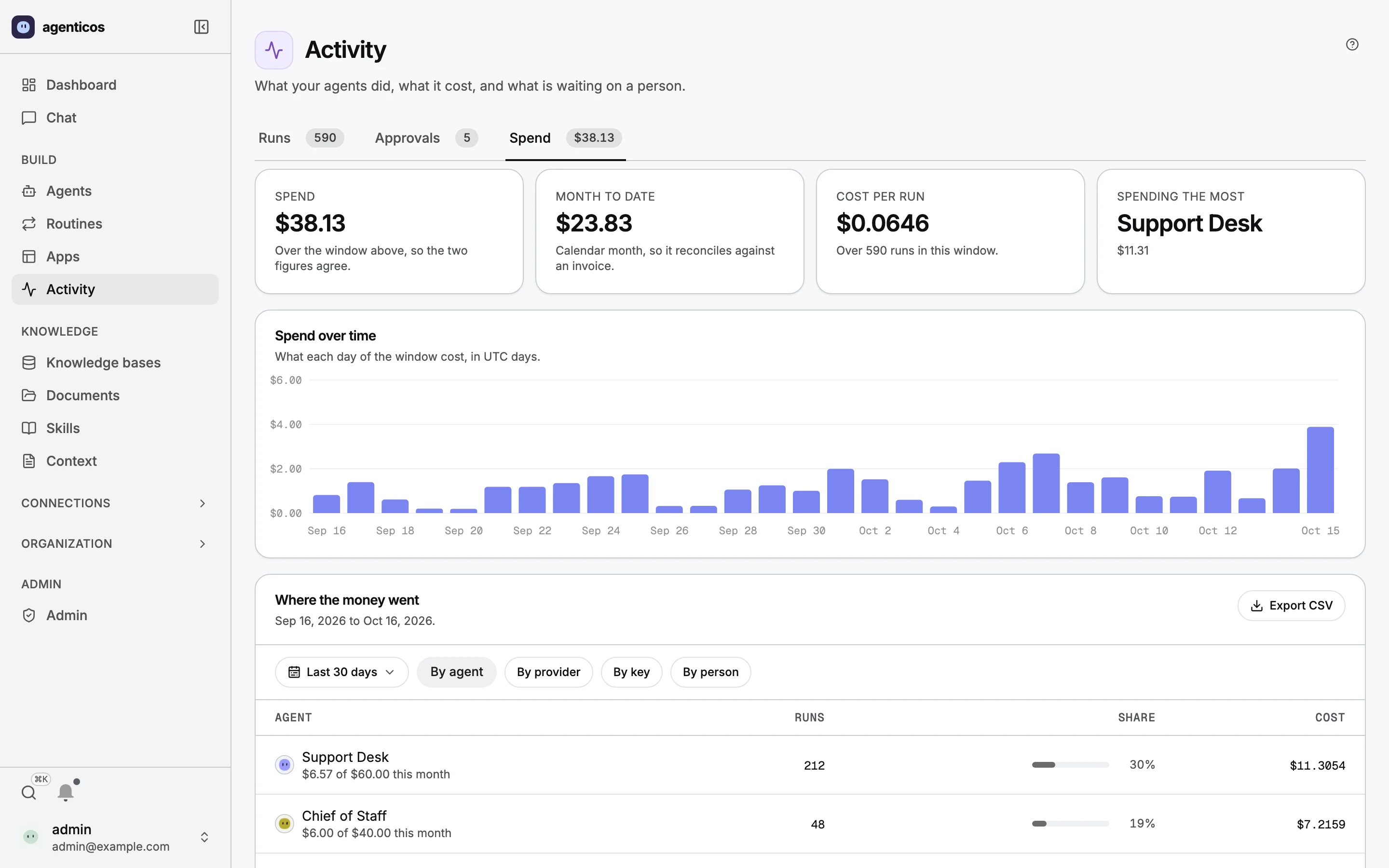Open the search icon with ⌘K badge

coord(29,793)
